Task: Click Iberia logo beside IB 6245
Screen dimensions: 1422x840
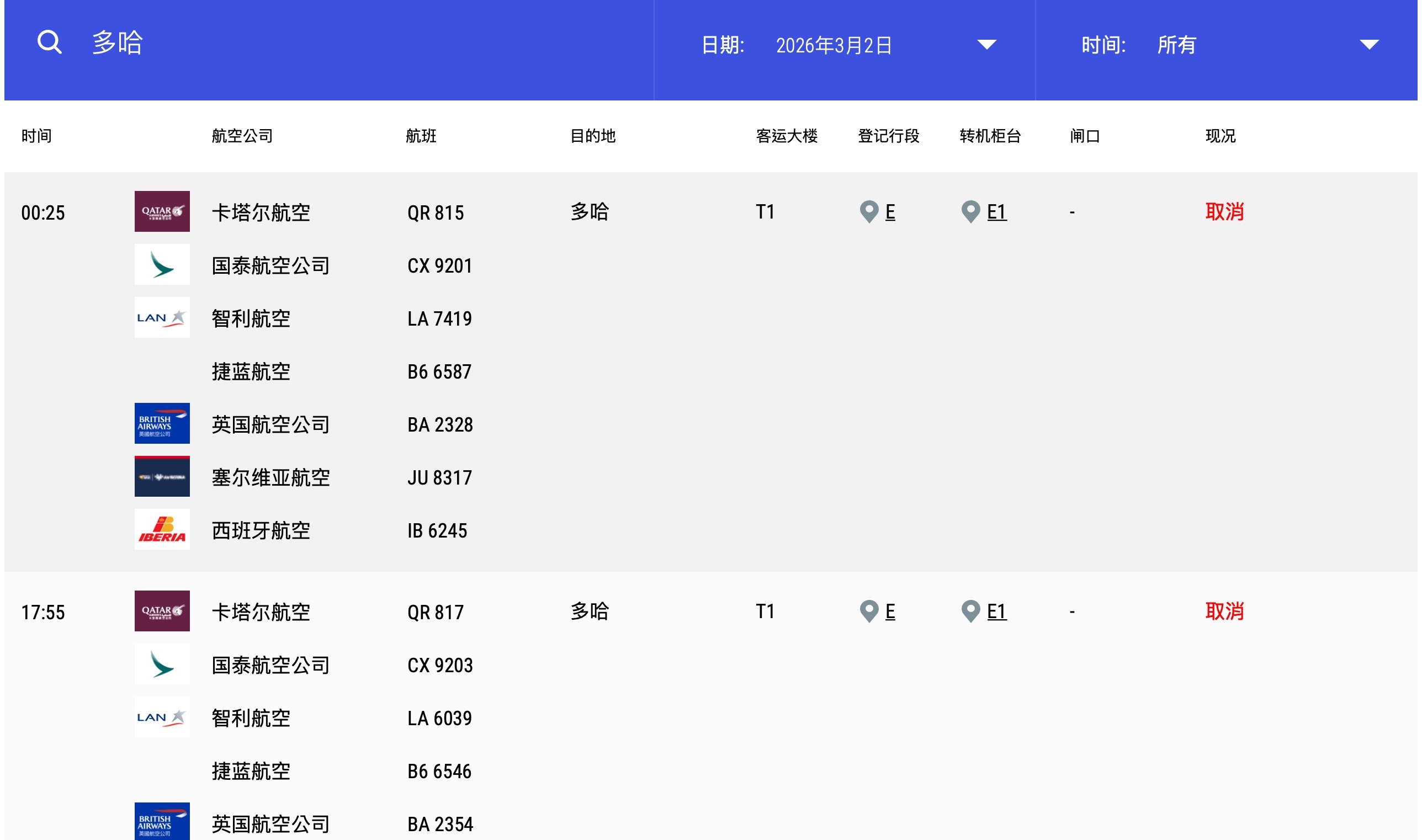Action: coord(162,530)
